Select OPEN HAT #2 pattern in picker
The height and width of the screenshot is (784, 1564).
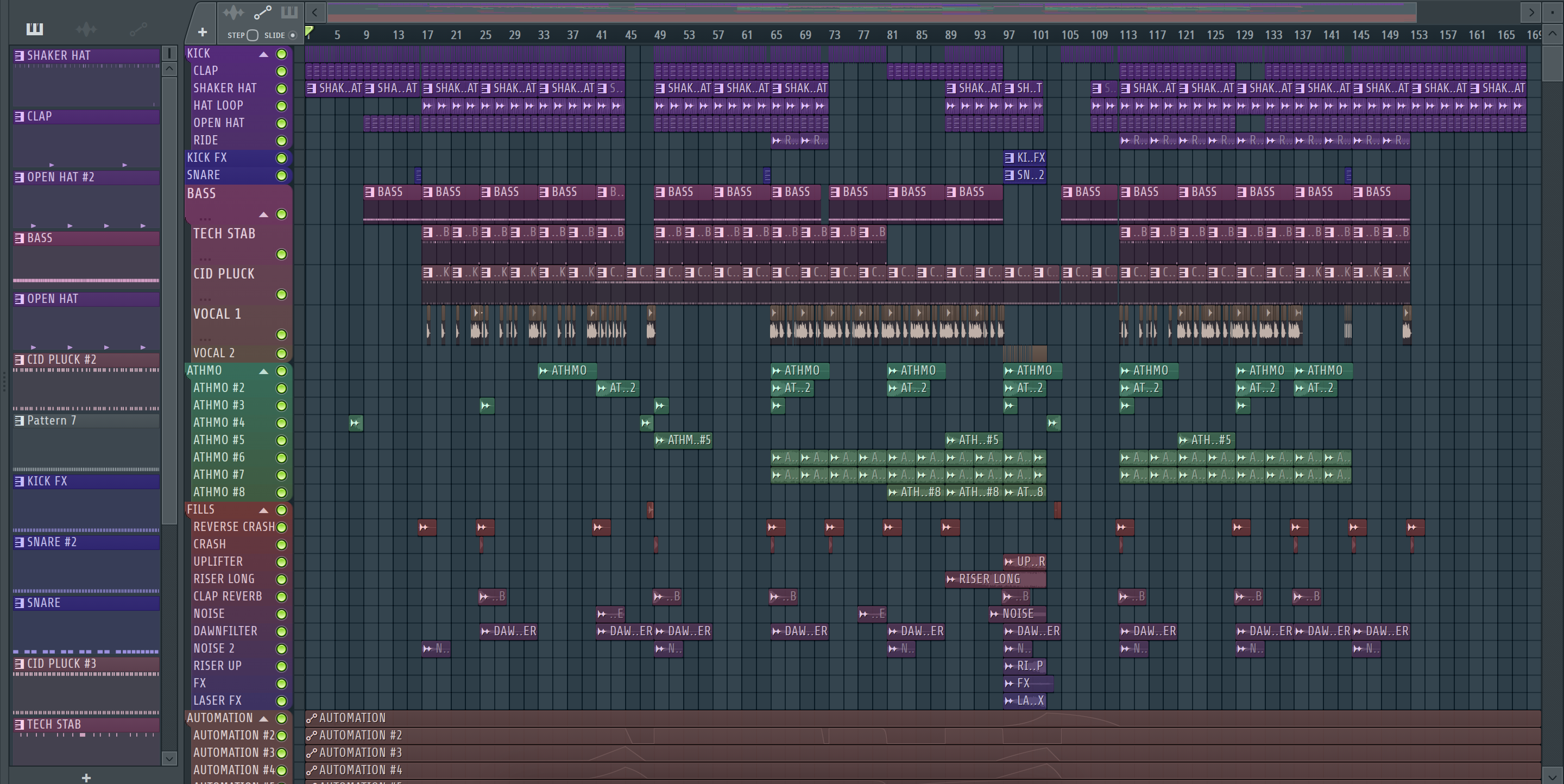[x=86, y=177]
